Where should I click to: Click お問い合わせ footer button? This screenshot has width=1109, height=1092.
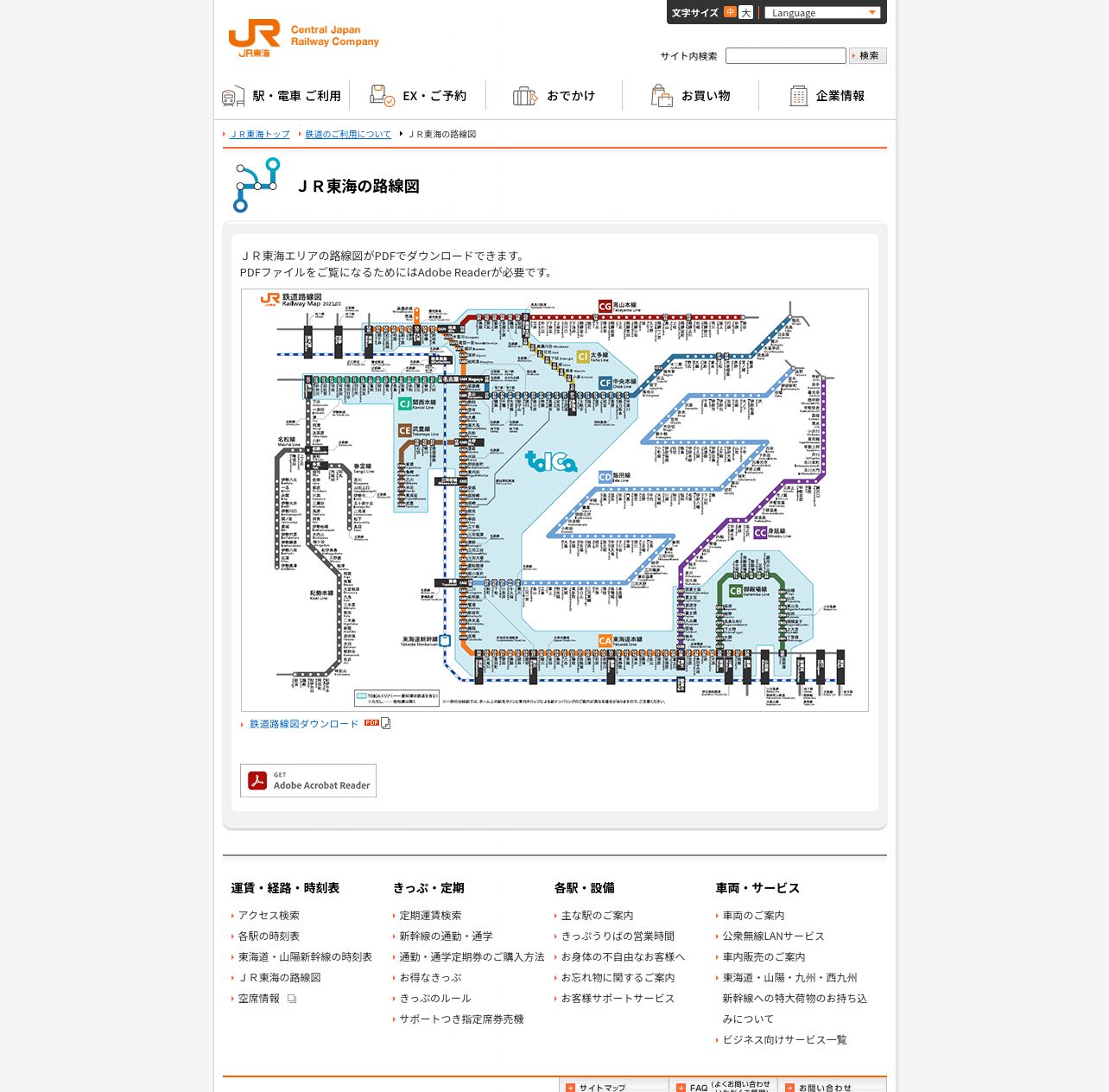click(832, 1087)
